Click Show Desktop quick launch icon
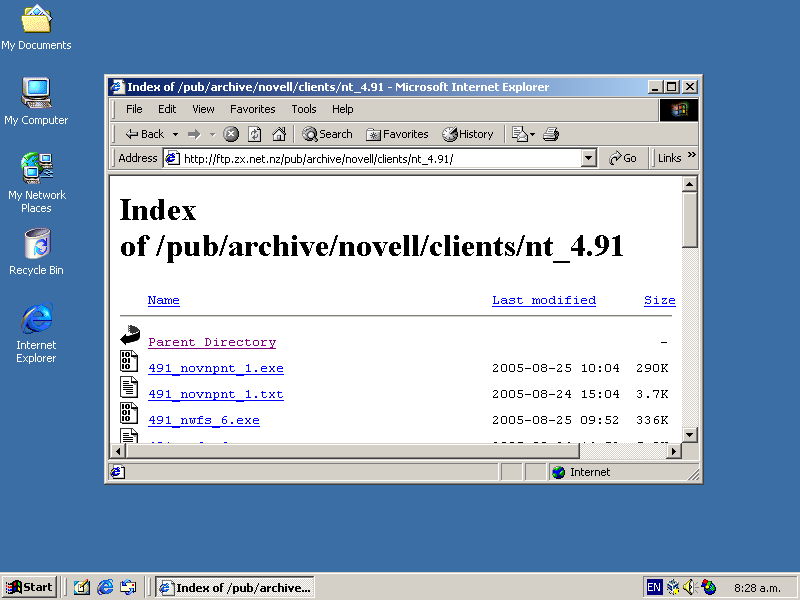 click(81, 588)
